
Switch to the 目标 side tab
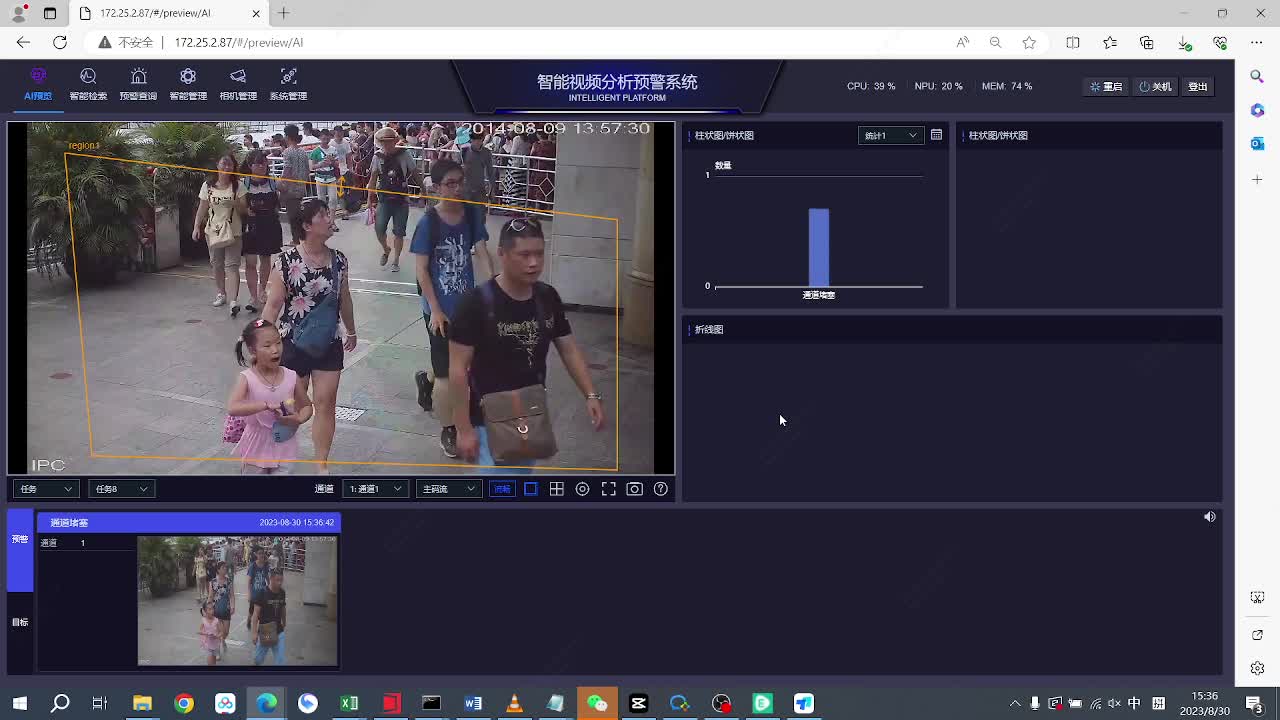click(x=20, y=622)
